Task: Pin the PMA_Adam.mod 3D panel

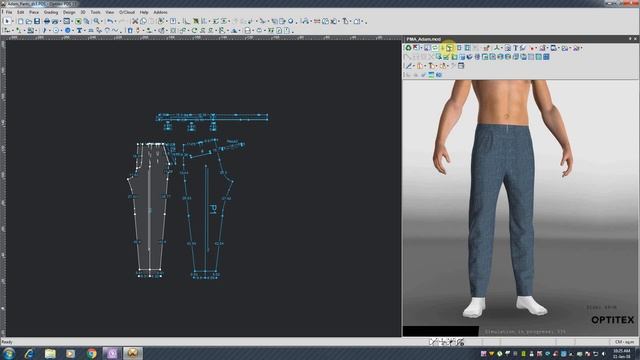Action: 630,39
